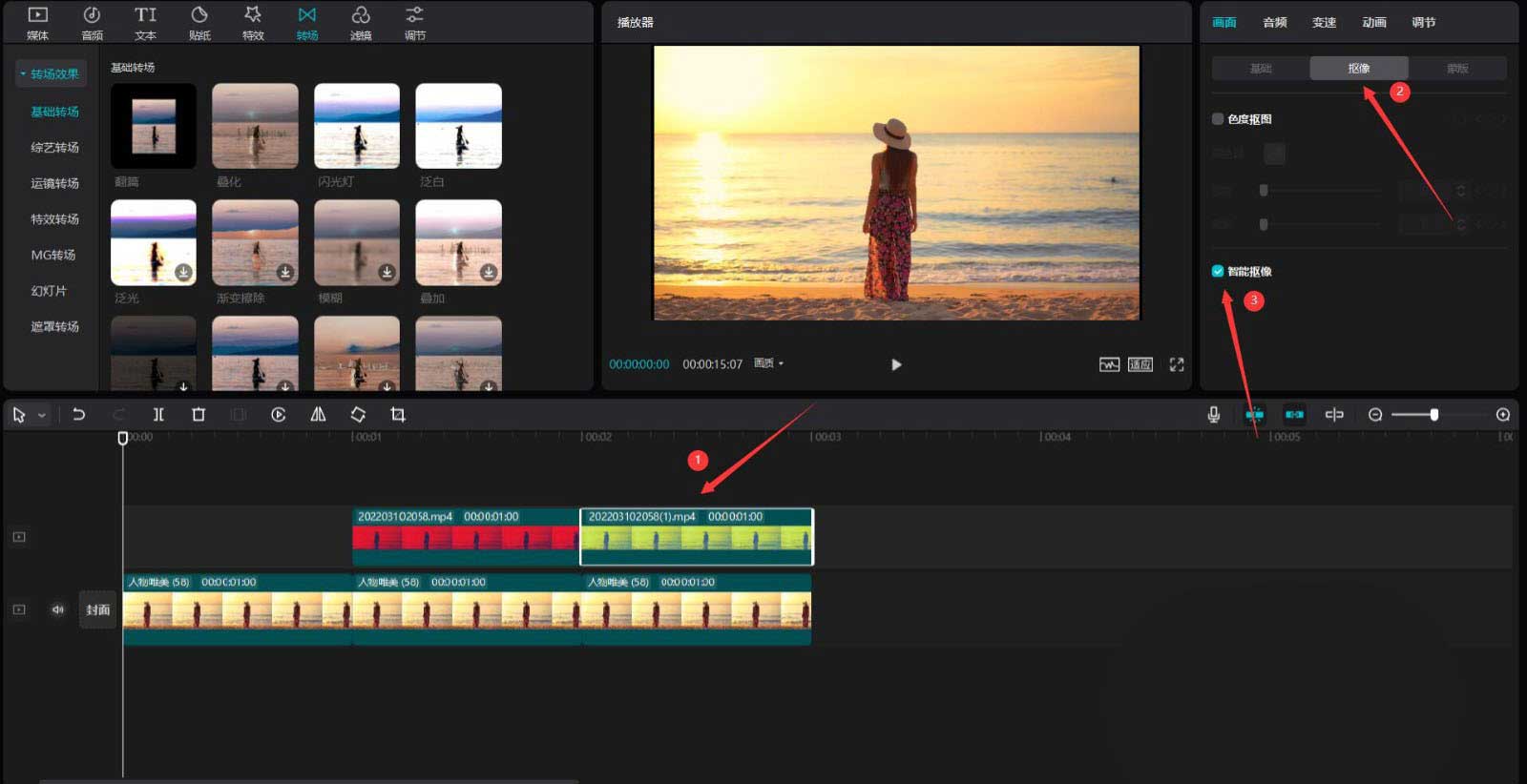Click the timeline zoom slider handle
The height and width of the screenshot is (784, 1527).
click(1433, 415)
